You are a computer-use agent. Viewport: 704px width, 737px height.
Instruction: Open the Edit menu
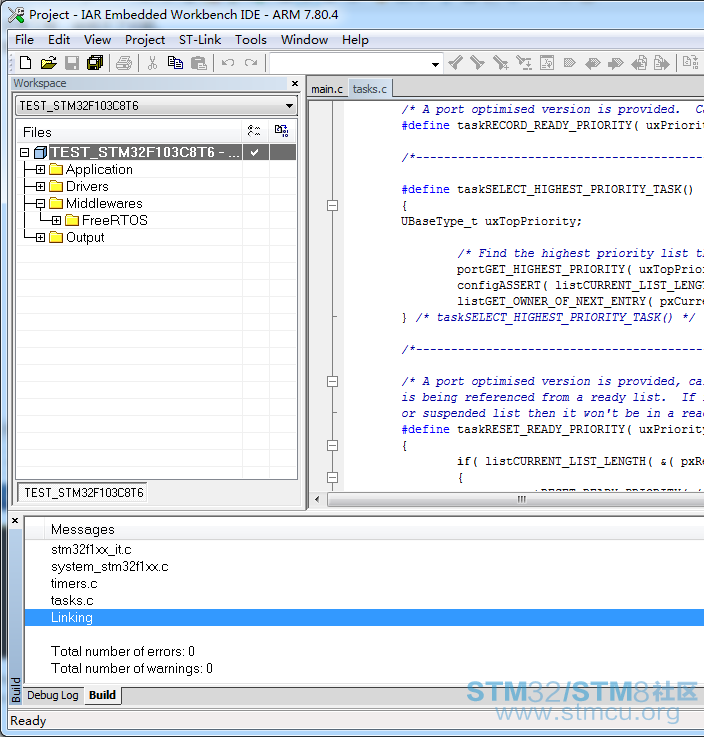point(59,40)
